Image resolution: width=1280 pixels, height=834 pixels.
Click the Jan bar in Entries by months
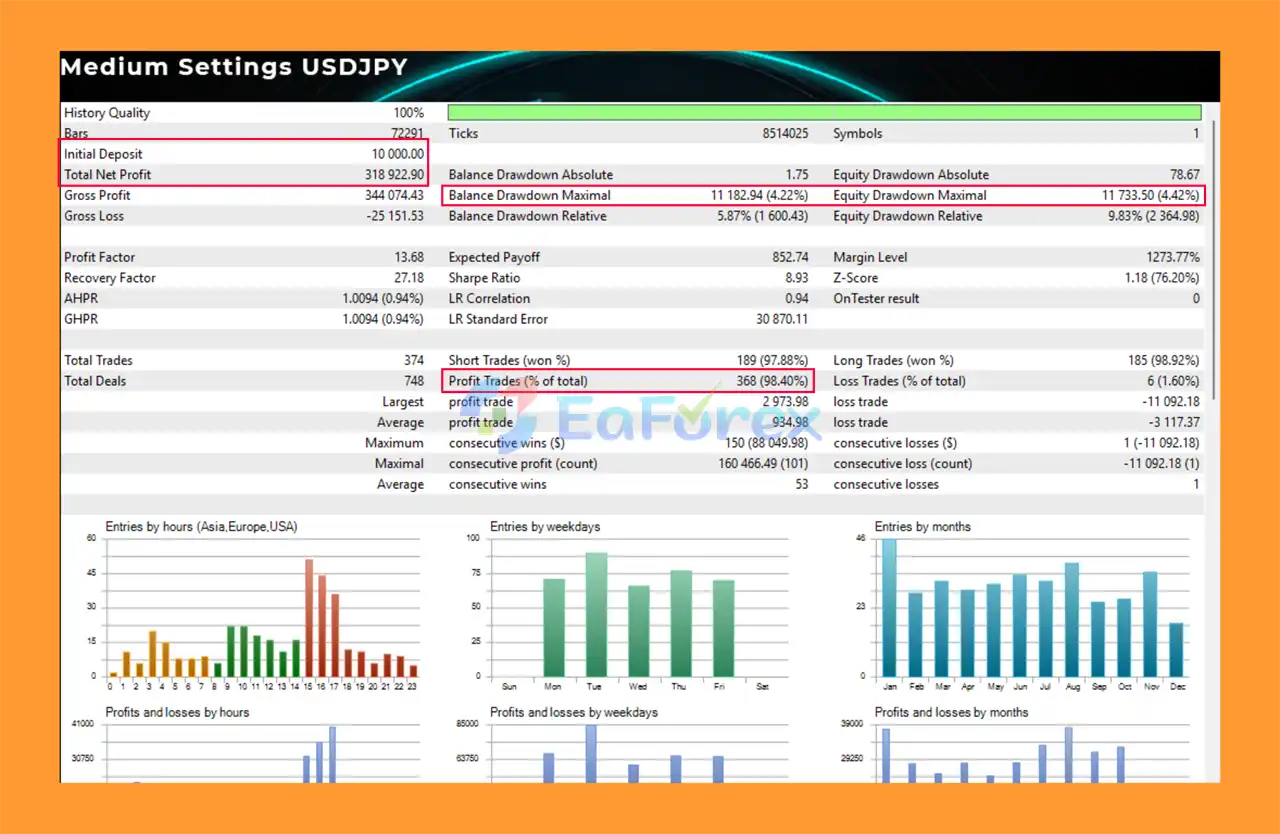click(889, 607)
